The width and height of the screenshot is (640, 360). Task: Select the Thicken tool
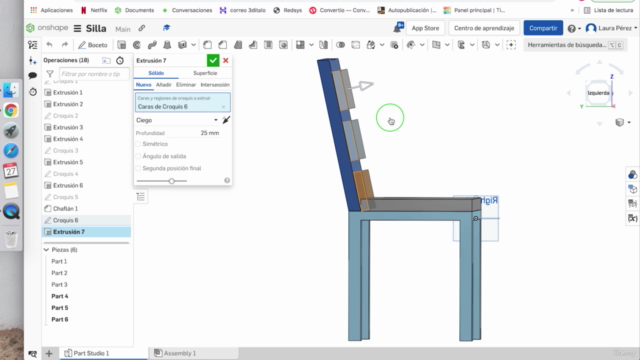[x=182, y=45]
